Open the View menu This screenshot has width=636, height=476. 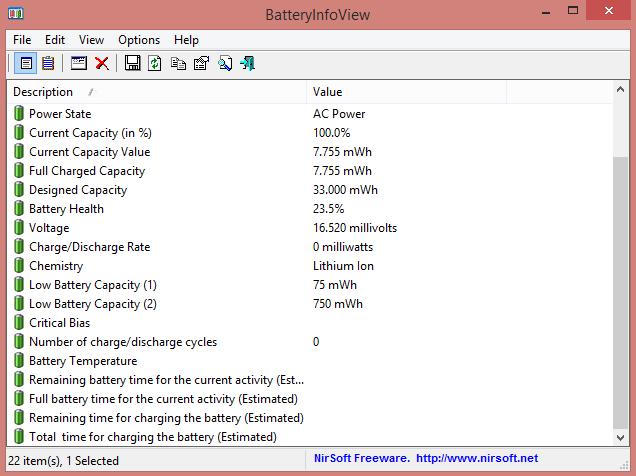(x=91, y=40)
